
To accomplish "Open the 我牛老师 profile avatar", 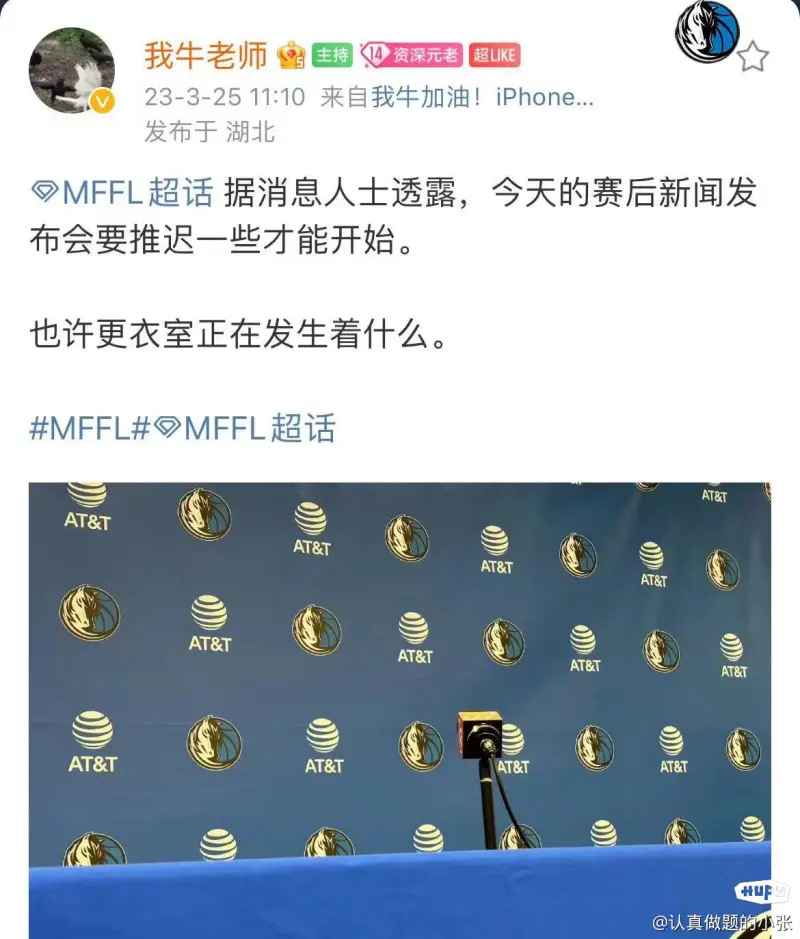I will pos(72,70).
